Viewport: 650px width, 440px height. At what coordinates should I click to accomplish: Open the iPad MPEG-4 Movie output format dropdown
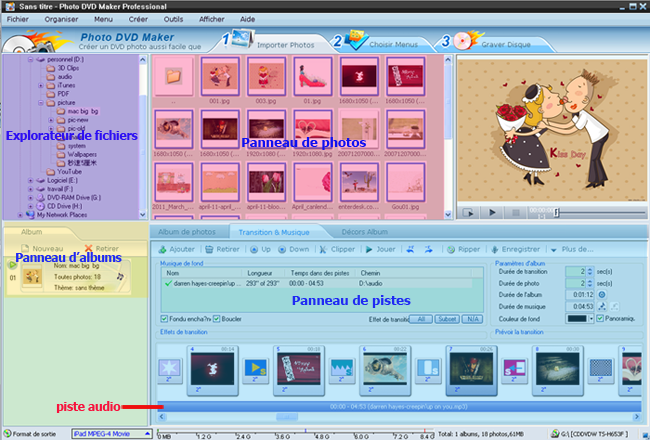112,434
